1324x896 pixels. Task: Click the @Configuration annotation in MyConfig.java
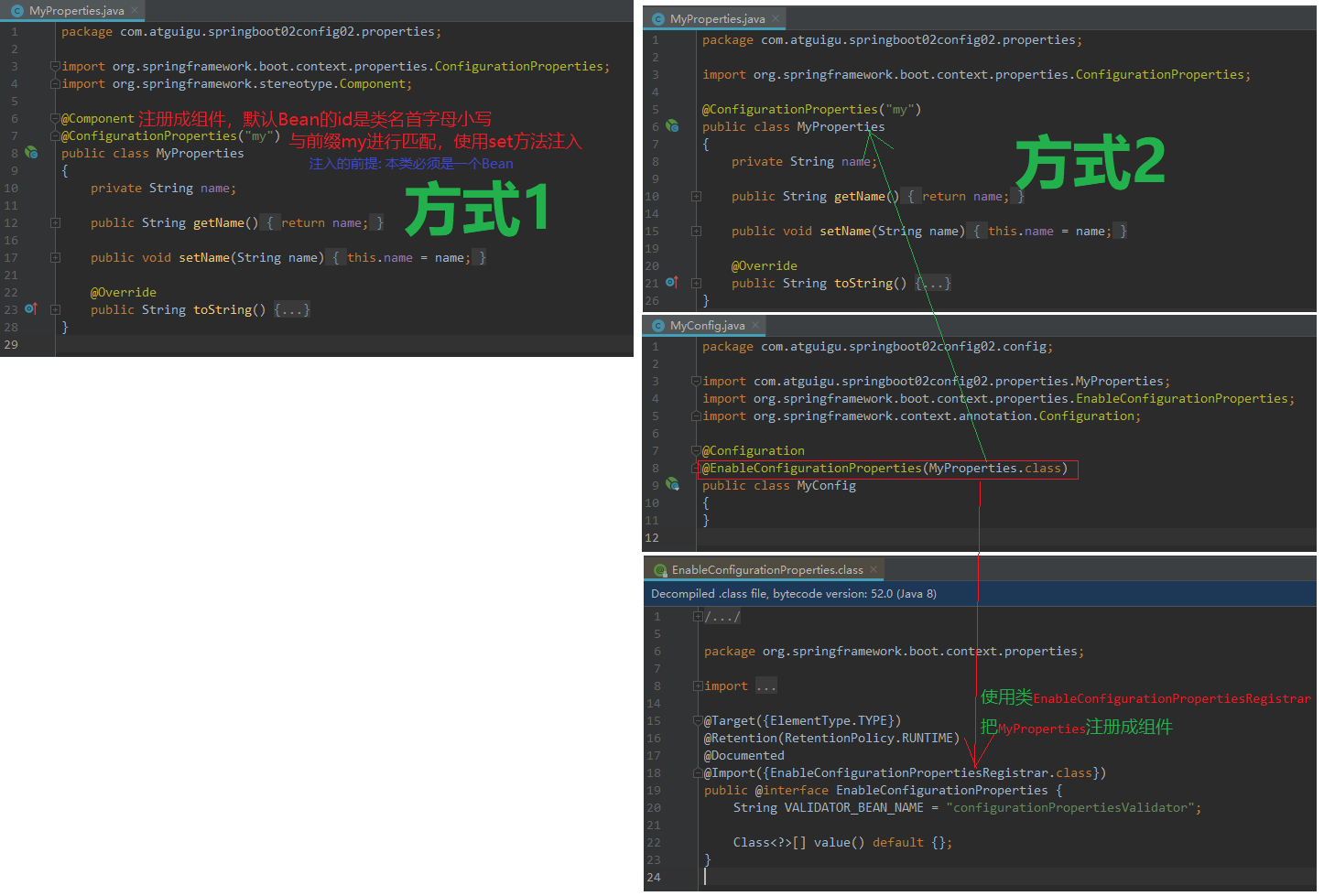[754, 450]
